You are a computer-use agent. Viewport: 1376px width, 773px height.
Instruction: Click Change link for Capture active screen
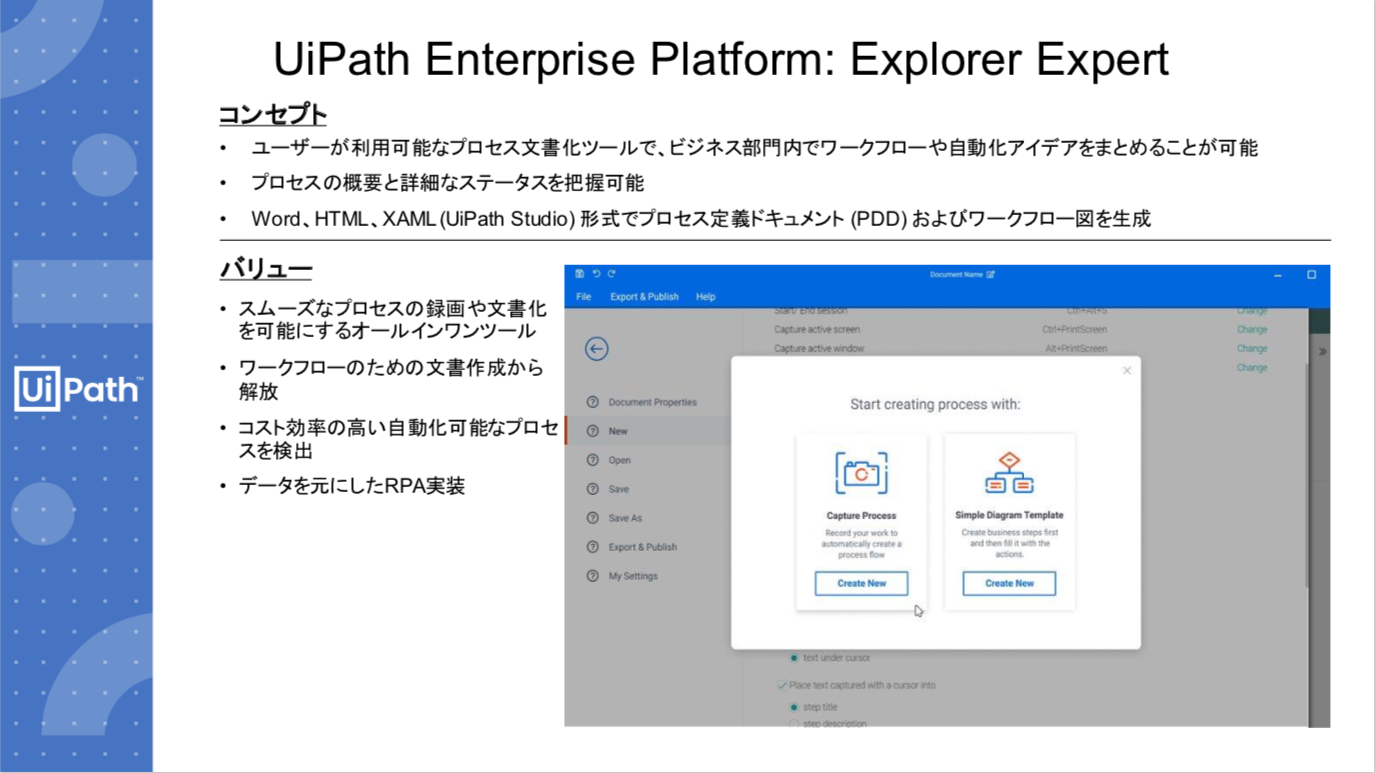click(x=1252, y=330)
